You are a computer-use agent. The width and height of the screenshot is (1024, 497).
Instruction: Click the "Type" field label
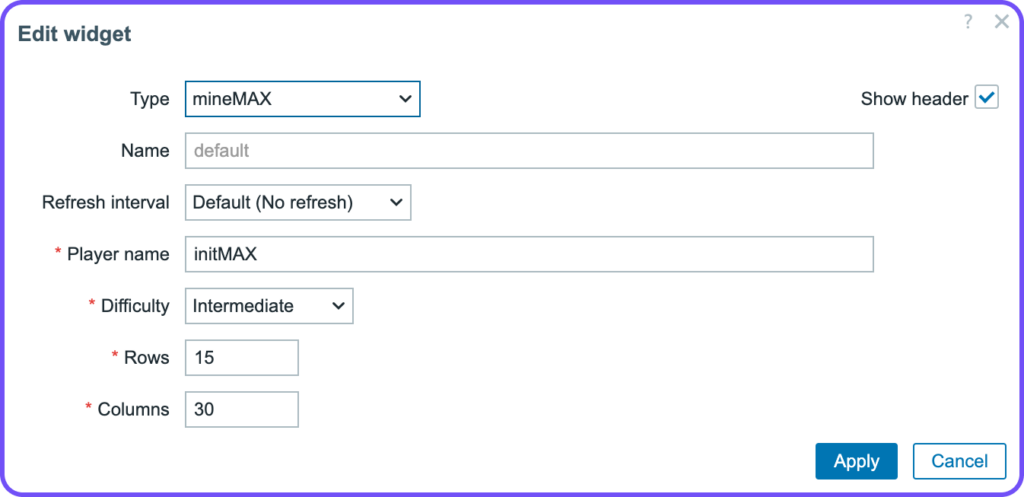(x=150, y=99)
